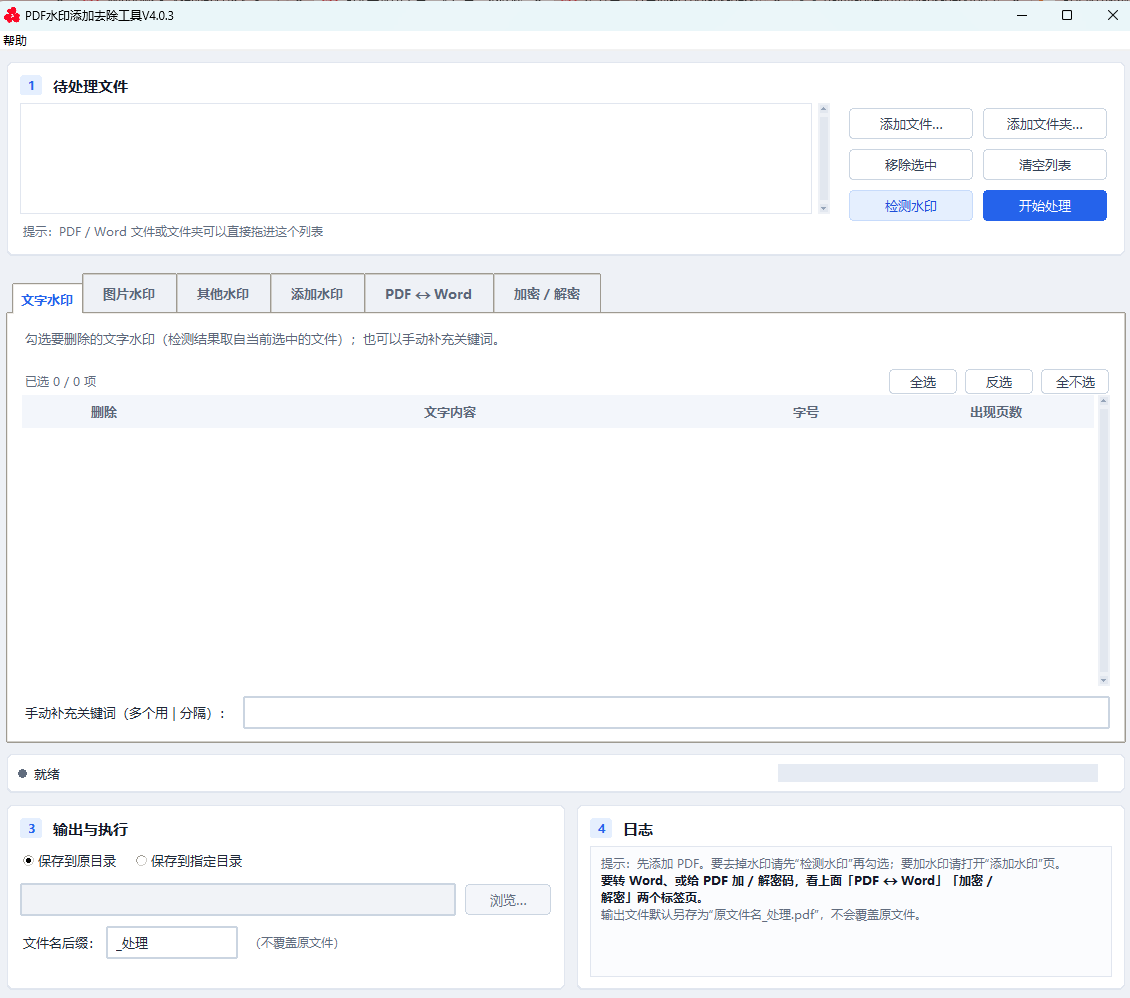Click the 文字内容 column header
Image resolution: width=1130 pixels, height=998 pixels.
pyautogui.click(x=450, y=412)
